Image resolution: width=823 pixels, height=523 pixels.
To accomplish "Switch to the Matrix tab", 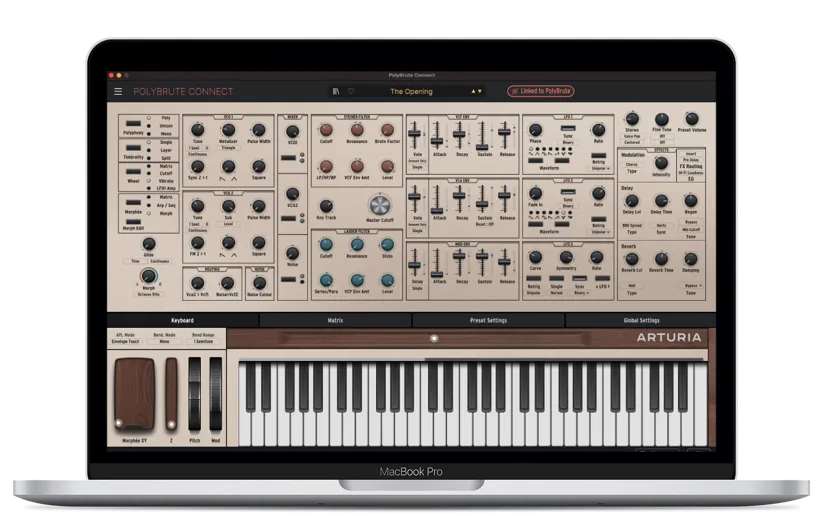I will coord(335,320).
